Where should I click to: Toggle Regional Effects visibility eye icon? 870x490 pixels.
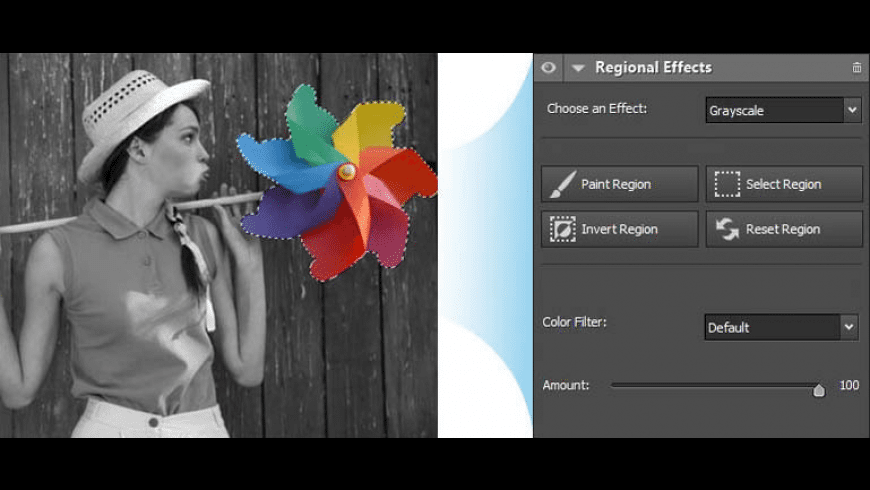pos(548,68)
